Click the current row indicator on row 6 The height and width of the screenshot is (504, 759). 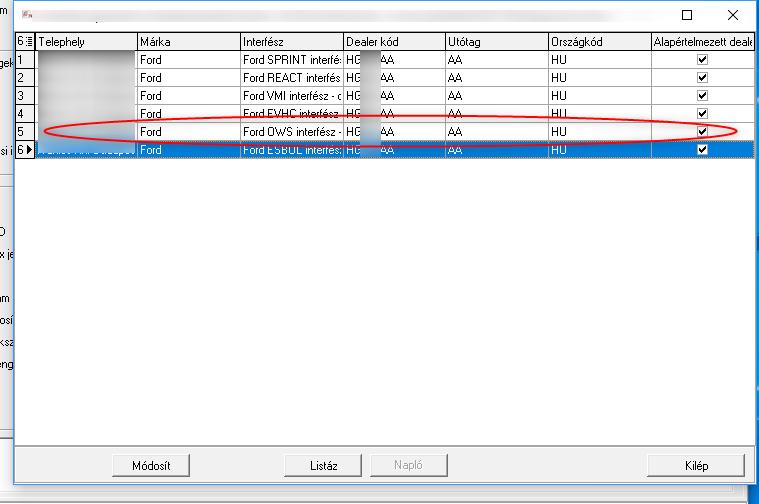[25, 150]
